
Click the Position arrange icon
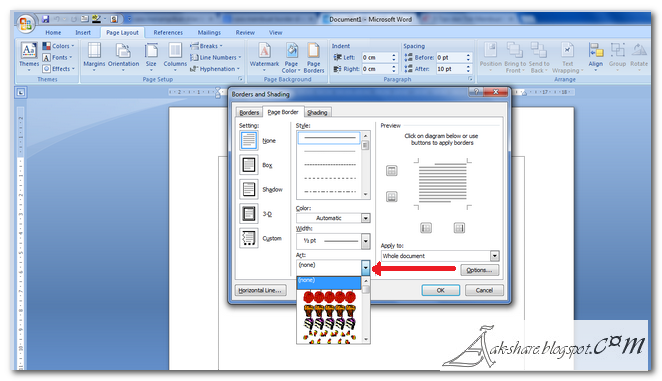pyautogui.click(x=491, y=57)
